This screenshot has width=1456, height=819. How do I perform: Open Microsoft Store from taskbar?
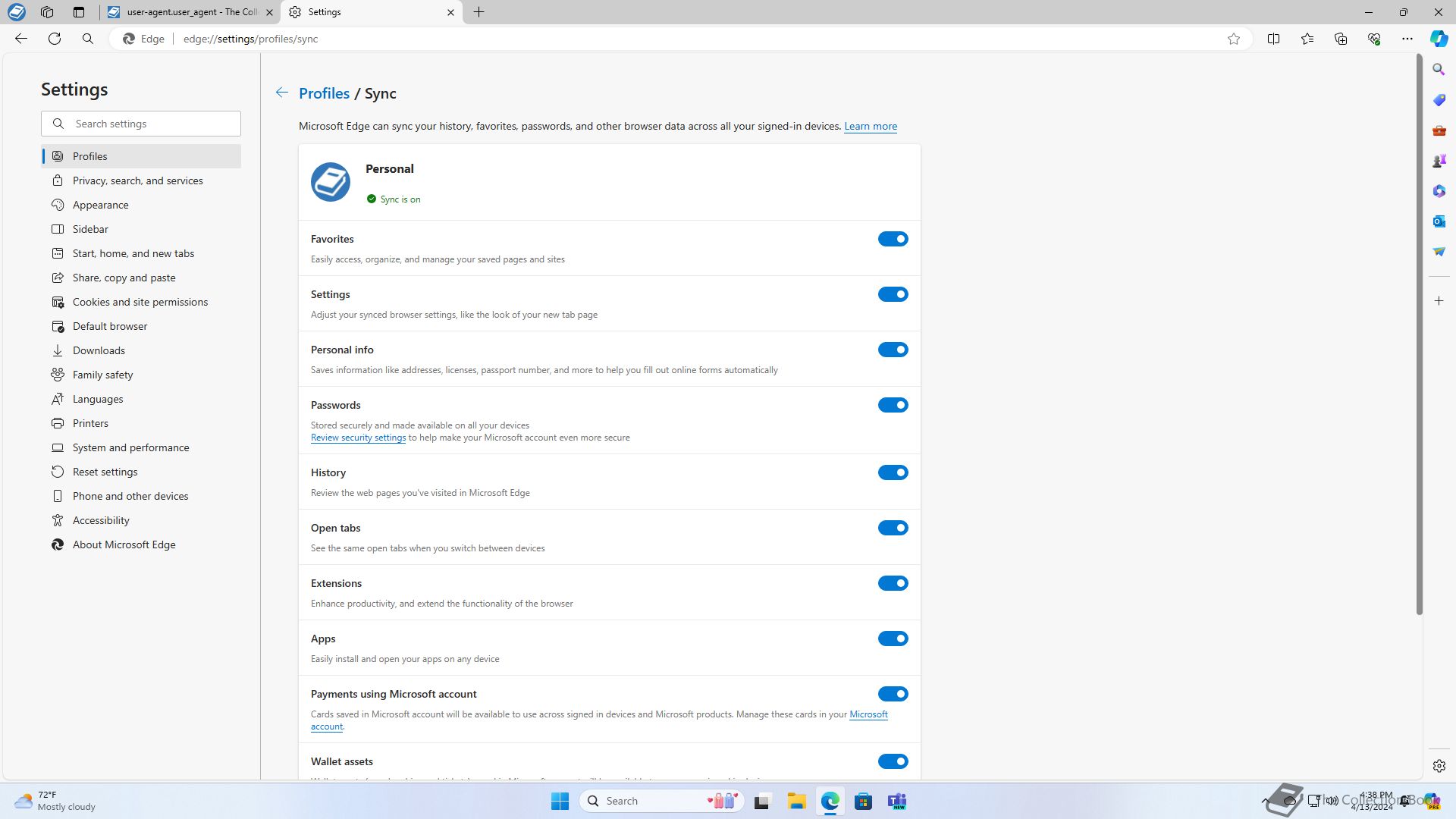(x=863, y=801)
